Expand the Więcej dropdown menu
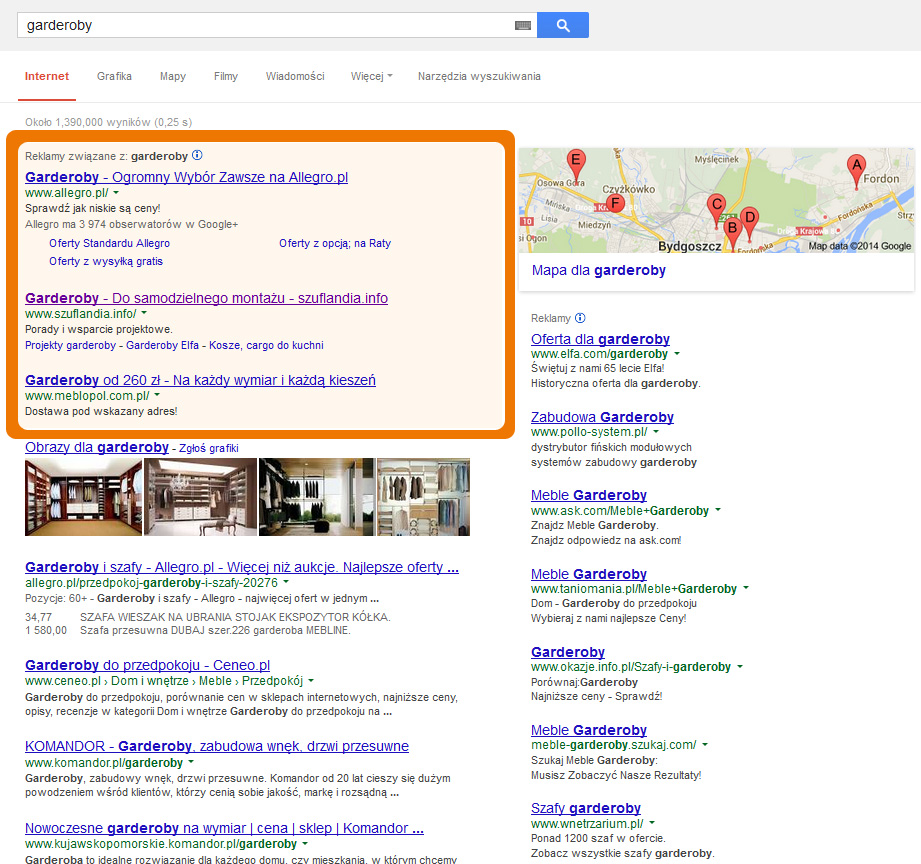 pyautogui.click(x=371, y=76)
